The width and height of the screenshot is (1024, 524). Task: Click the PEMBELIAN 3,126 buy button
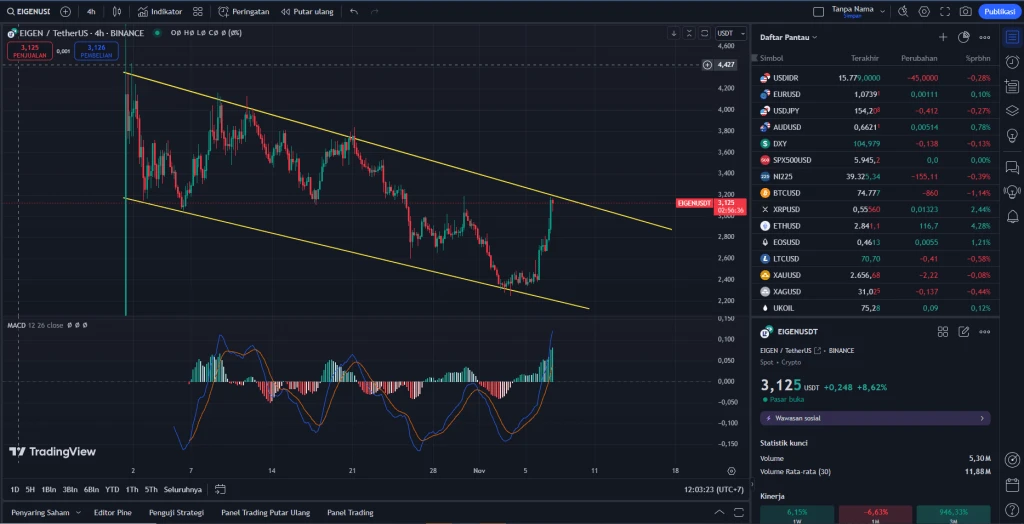pos(96,51)
